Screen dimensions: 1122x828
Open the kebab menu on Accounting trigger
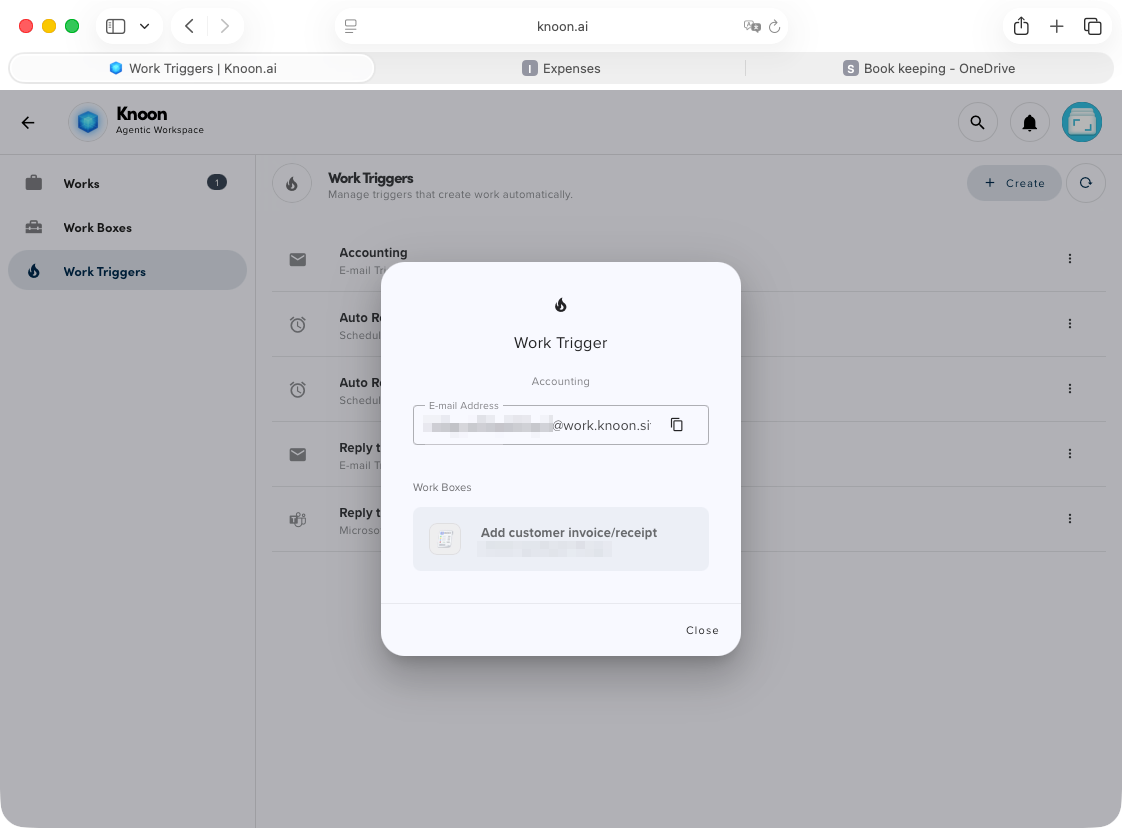click(x=1070, y=258)
